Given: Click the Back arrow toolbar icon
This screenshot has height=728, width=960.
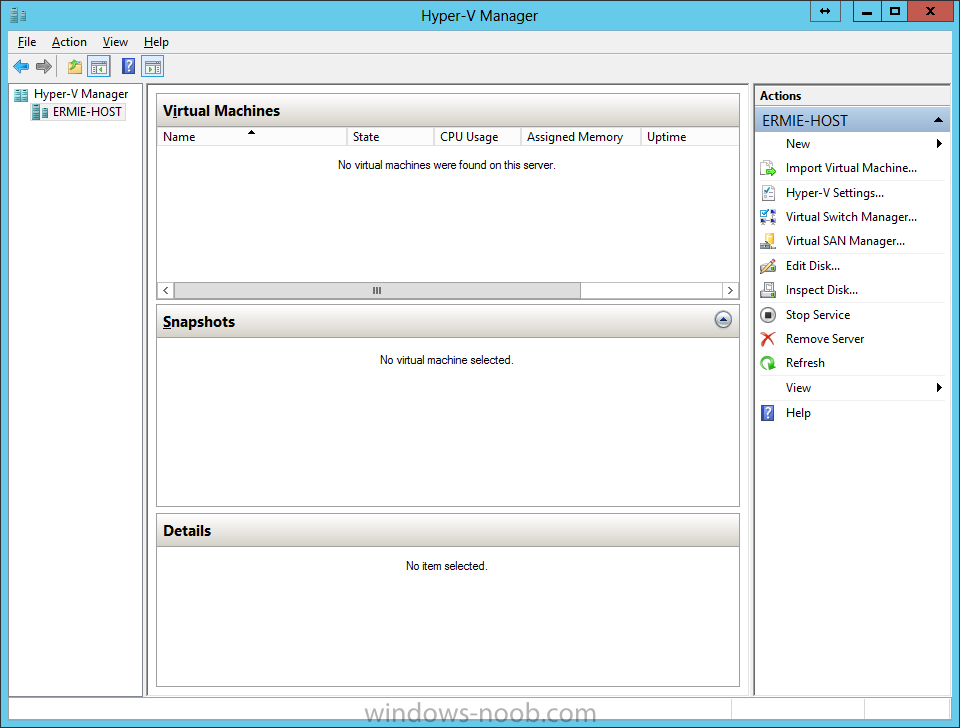Looking at the screenshot, I should pos(21,66).
